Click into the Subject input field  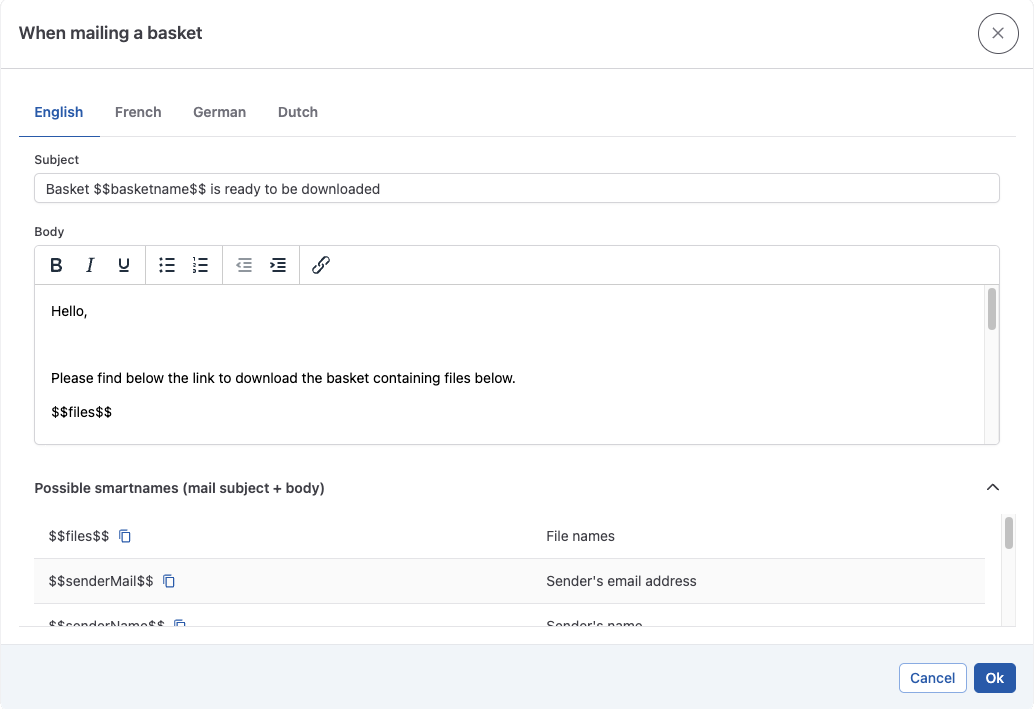pyautogui.click(x=516, y=188)
